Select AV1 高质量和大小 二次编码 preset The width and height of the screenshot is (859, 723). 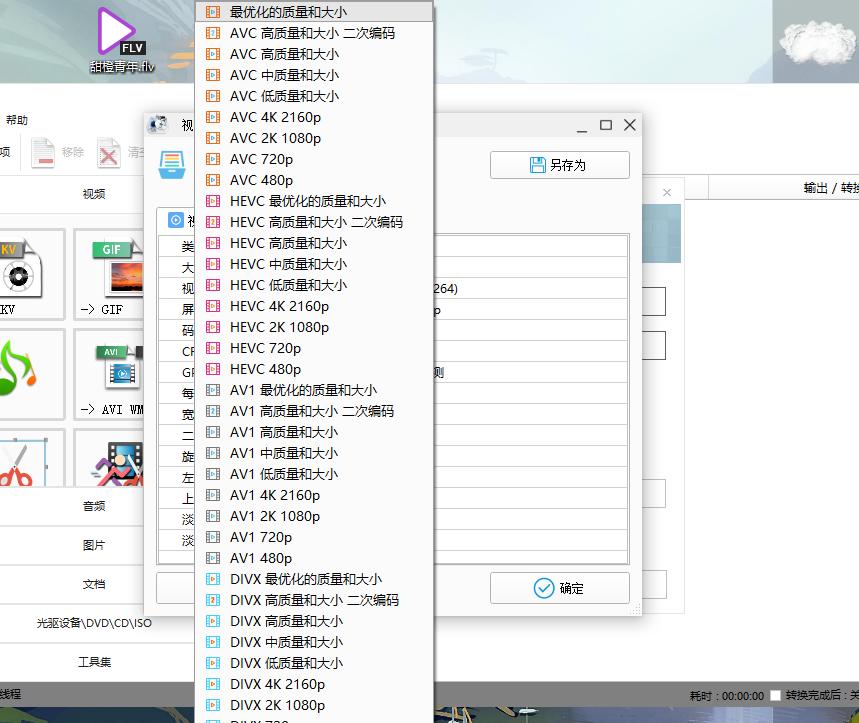click(314, 411)
